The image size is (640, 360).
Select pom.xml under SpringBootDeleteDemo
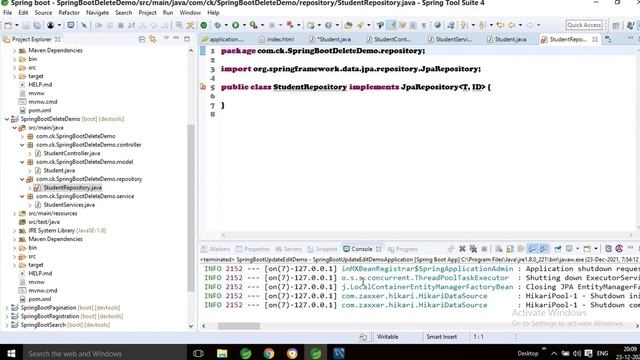(40, 299)
